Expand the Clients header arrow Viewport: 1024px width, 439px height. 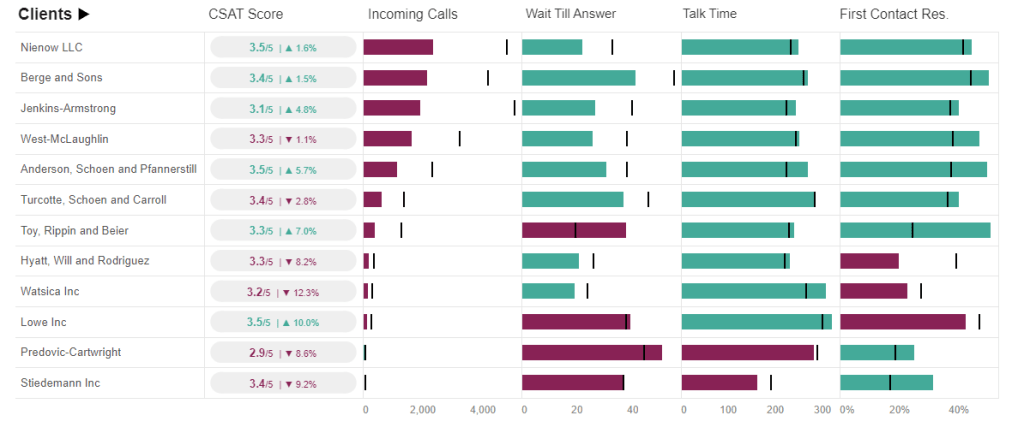click(84, 14)
